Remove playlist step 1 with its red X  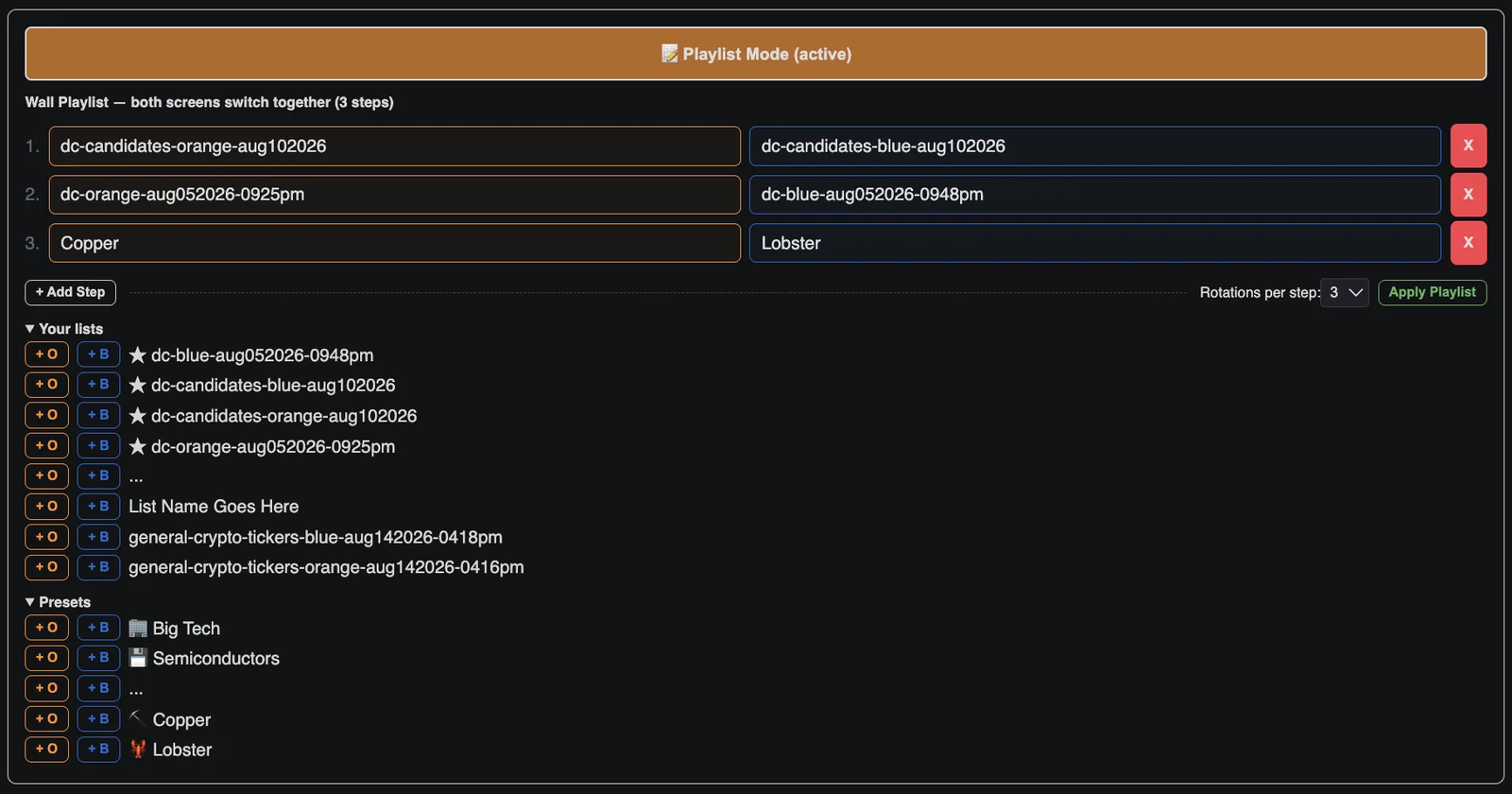(1469, 147)
